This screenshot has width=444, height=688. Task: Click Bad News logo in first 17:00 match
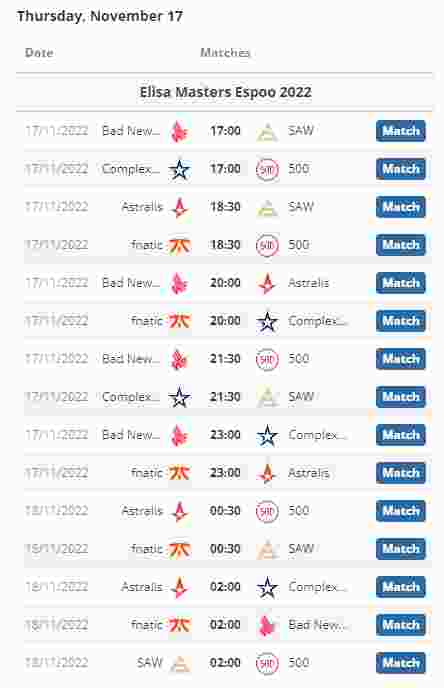tap(180, 131)
